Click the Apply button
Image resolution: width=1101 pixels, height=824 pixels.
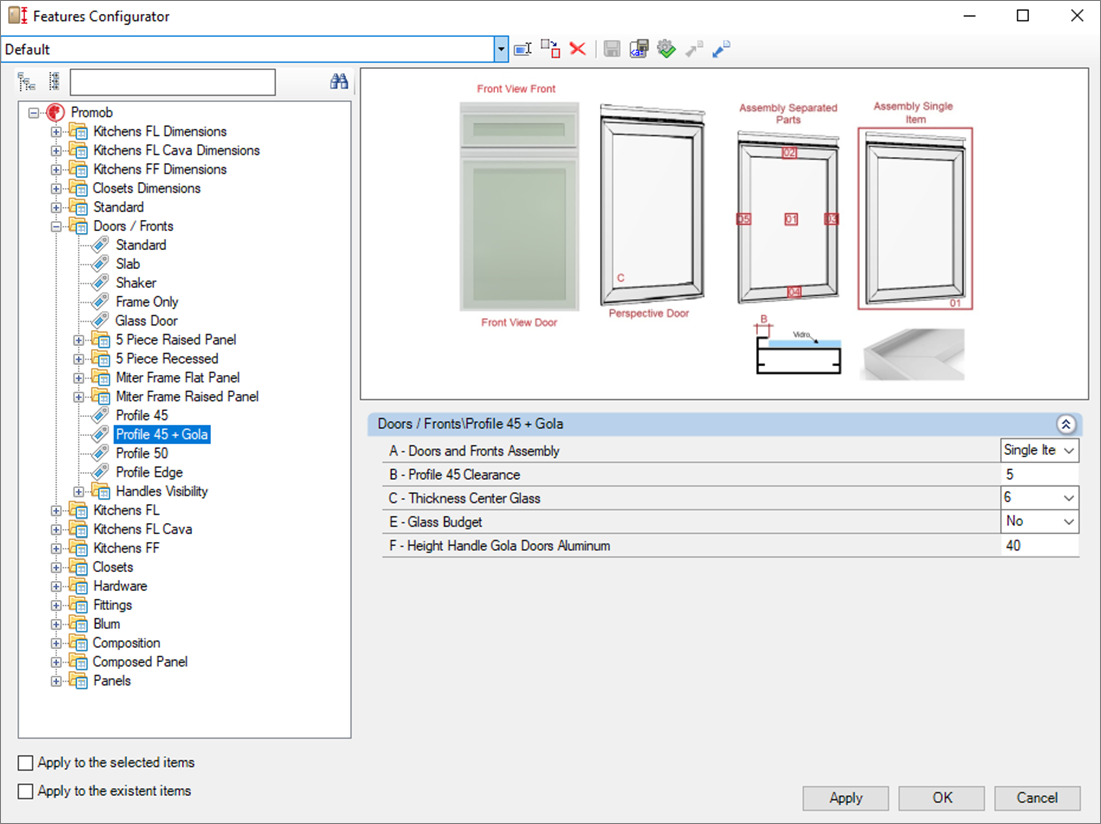point(845,798)
